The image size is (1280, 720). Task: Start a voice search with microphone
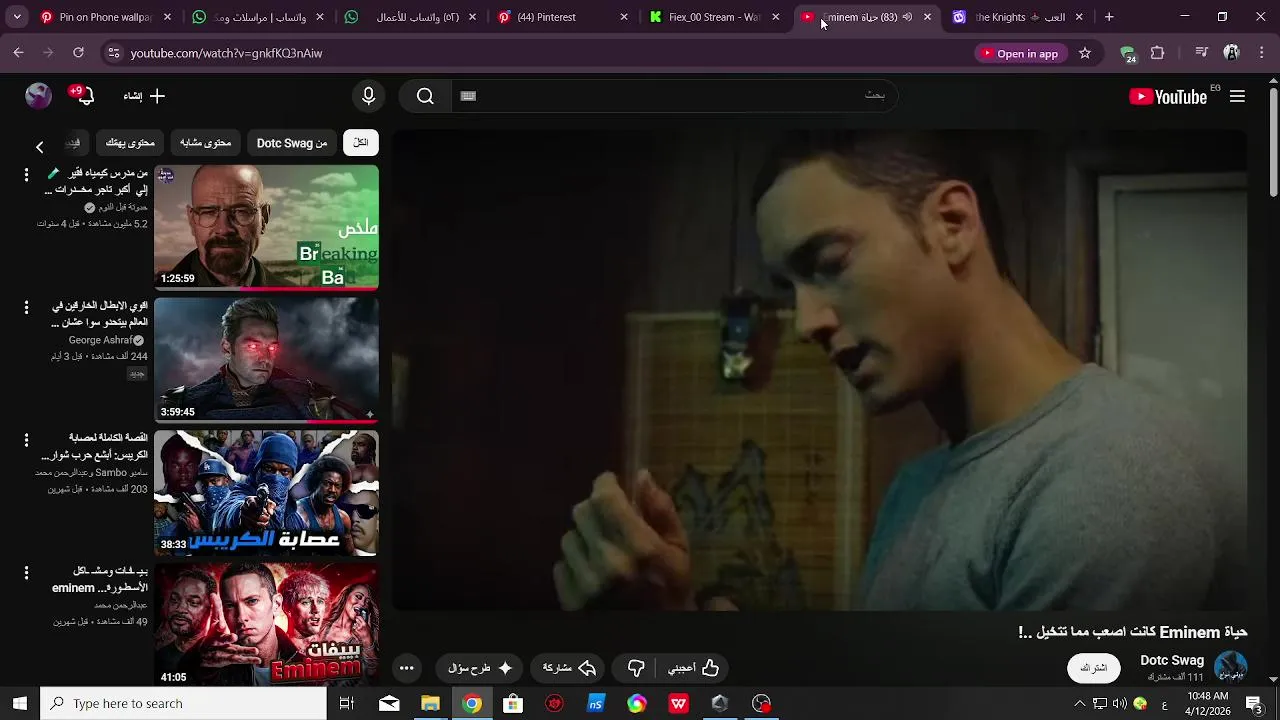(x=368, y=96)
